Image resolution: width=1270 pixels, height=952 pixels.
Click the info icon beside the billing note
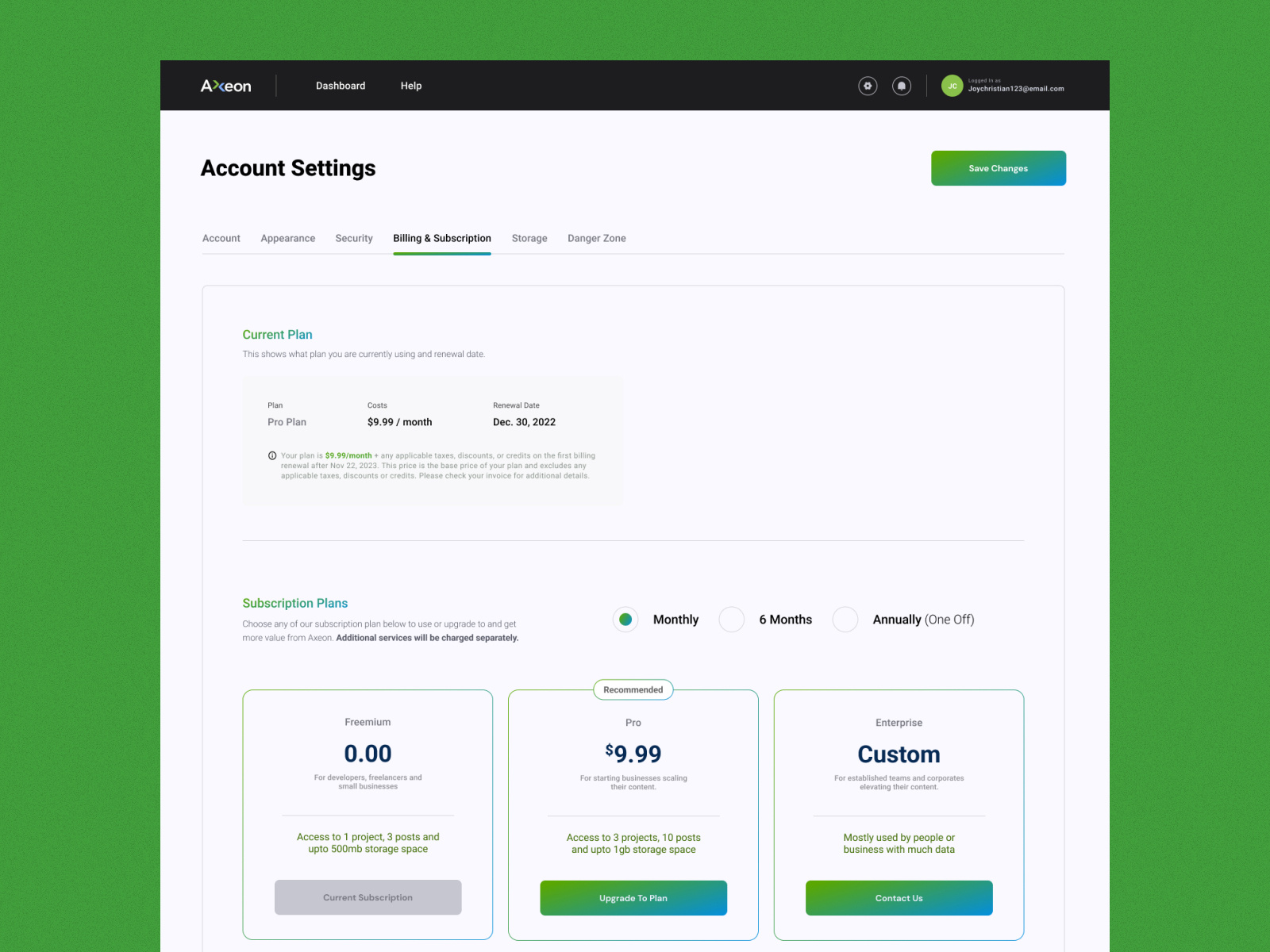pyautogui.click(x=272, y=455)
